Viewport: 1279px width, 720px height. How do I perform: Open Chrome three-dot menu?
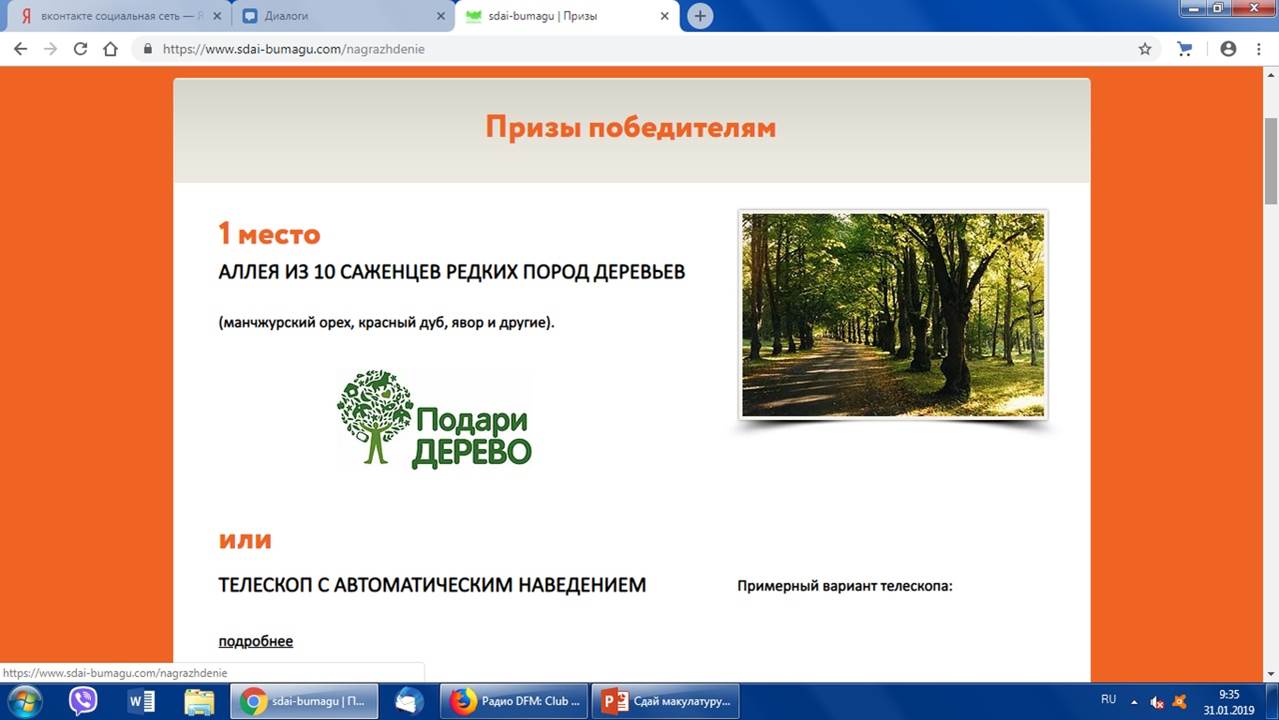click(x=1258, y=48)
